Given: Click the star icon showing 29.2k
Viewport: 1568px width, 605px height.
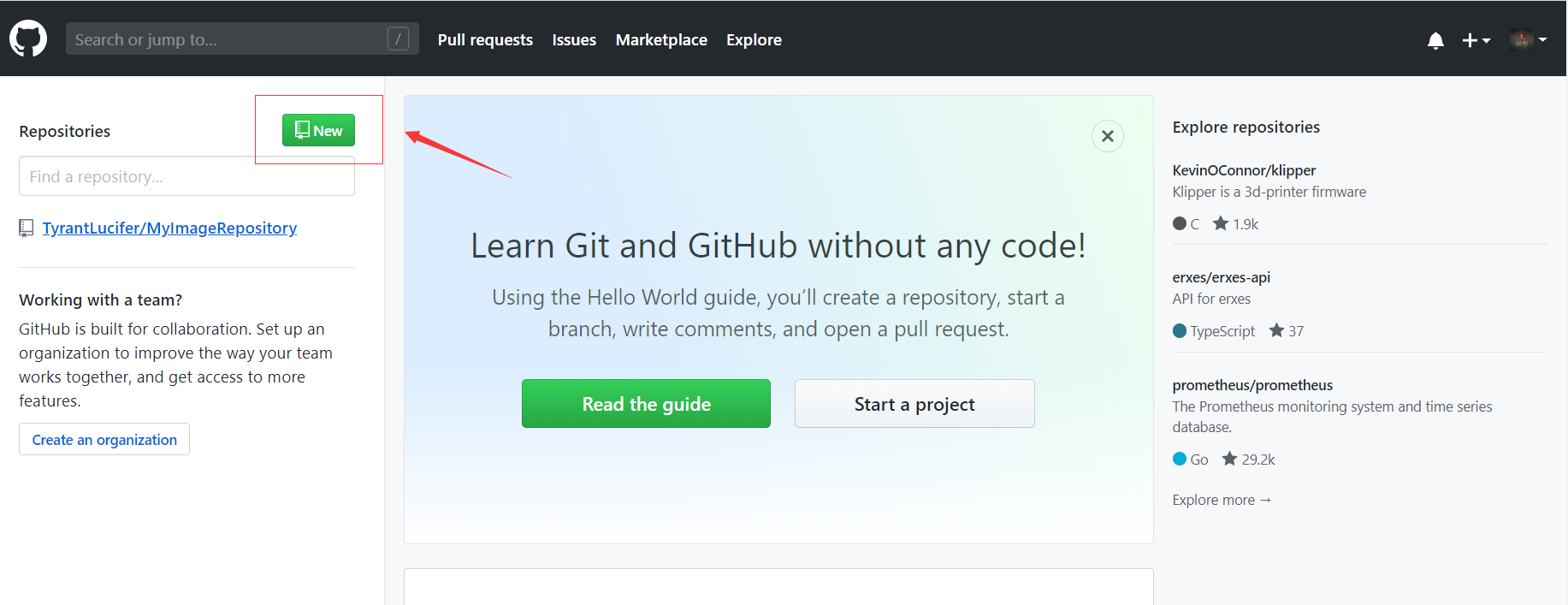Looking at the screenshot, I should pyautogui.click(x=1229, y=459).
